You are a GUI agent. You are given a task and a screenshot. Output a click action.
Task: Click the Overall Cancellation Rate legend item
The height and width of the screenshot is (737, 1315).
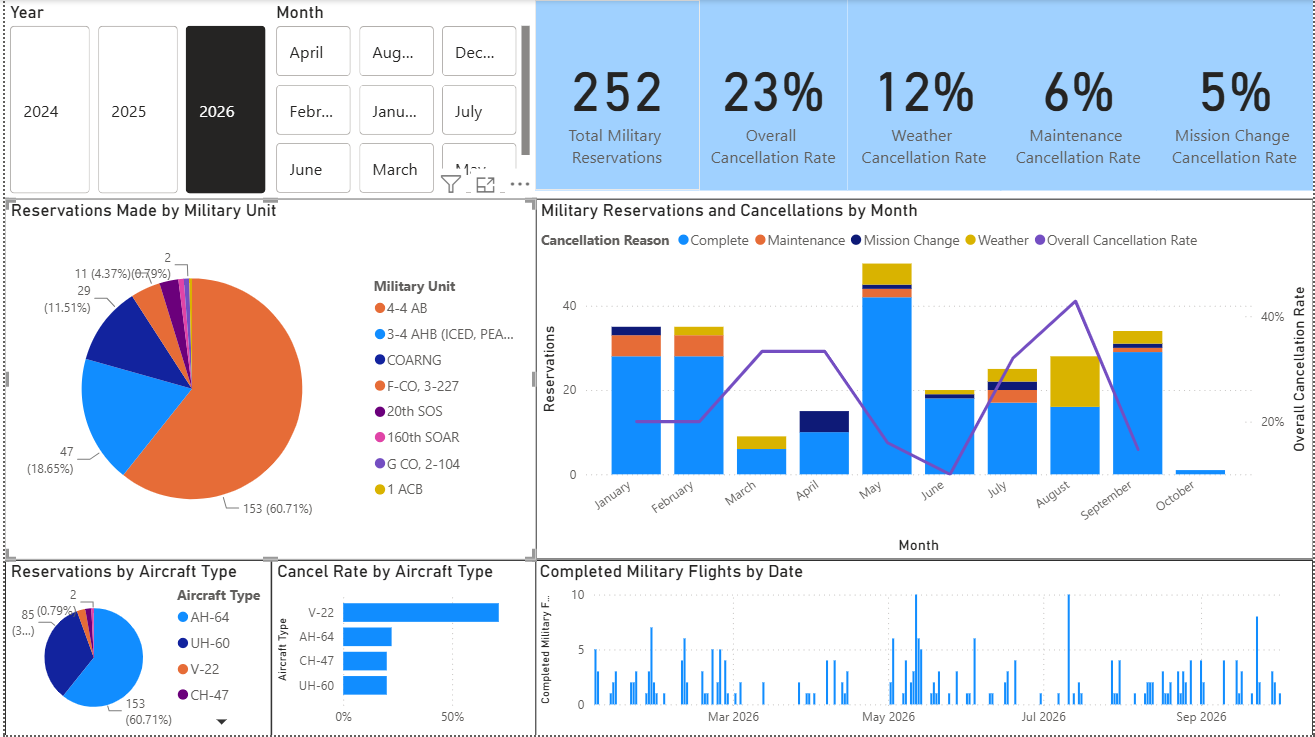1115,240
